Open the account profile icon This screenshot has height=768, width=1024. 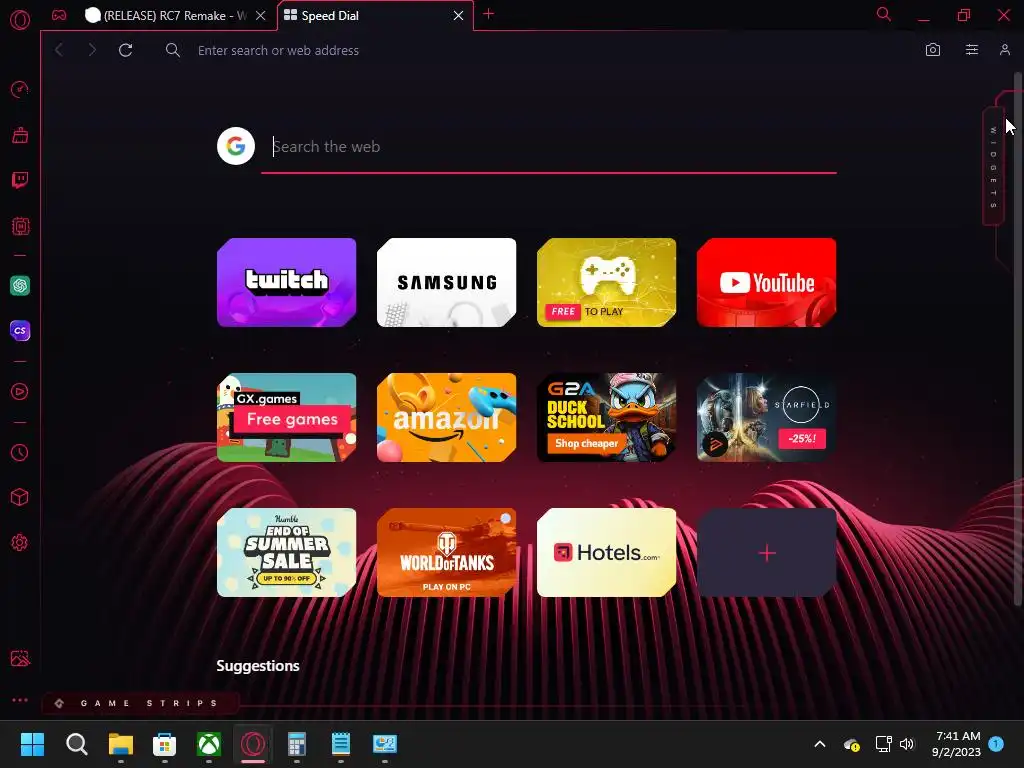[x=1005, y=50]
